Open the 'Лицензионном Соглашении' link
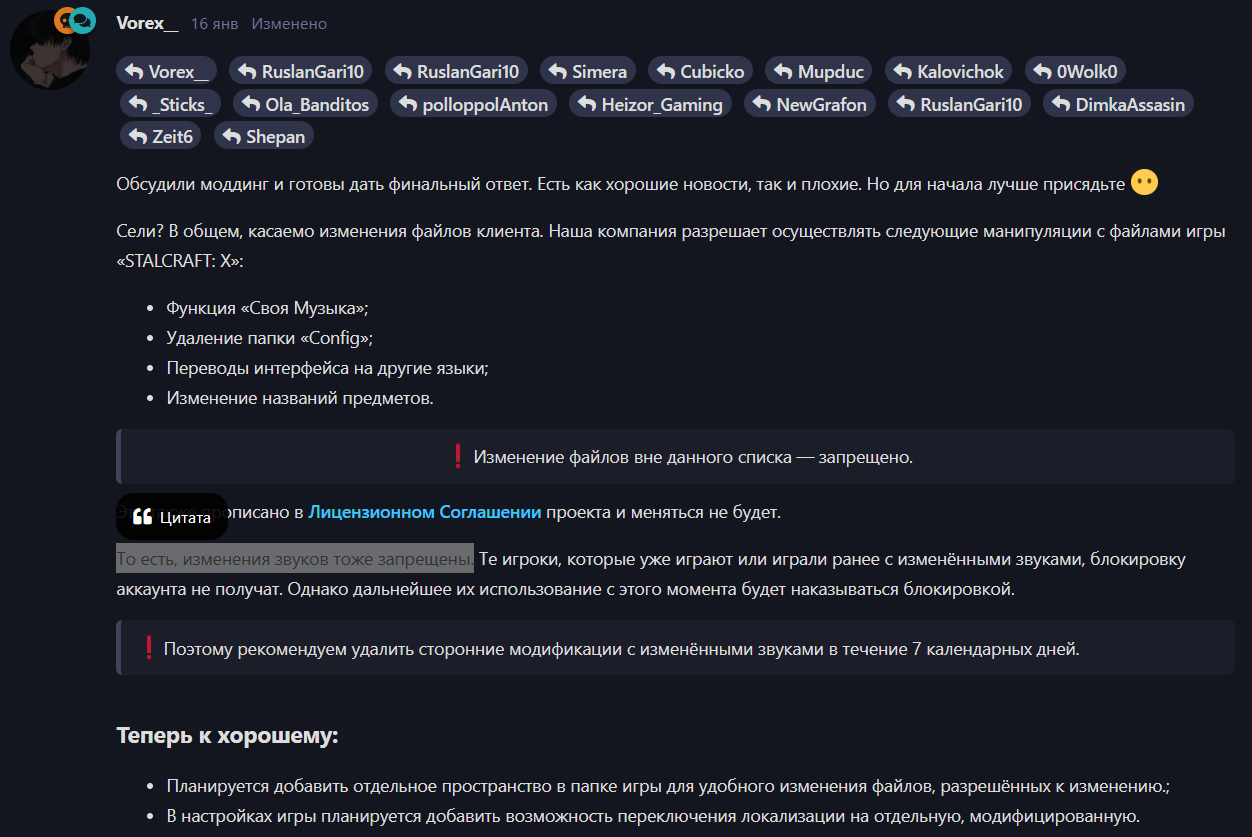This screenshot has width=1252, height=837. pos(424,512)
